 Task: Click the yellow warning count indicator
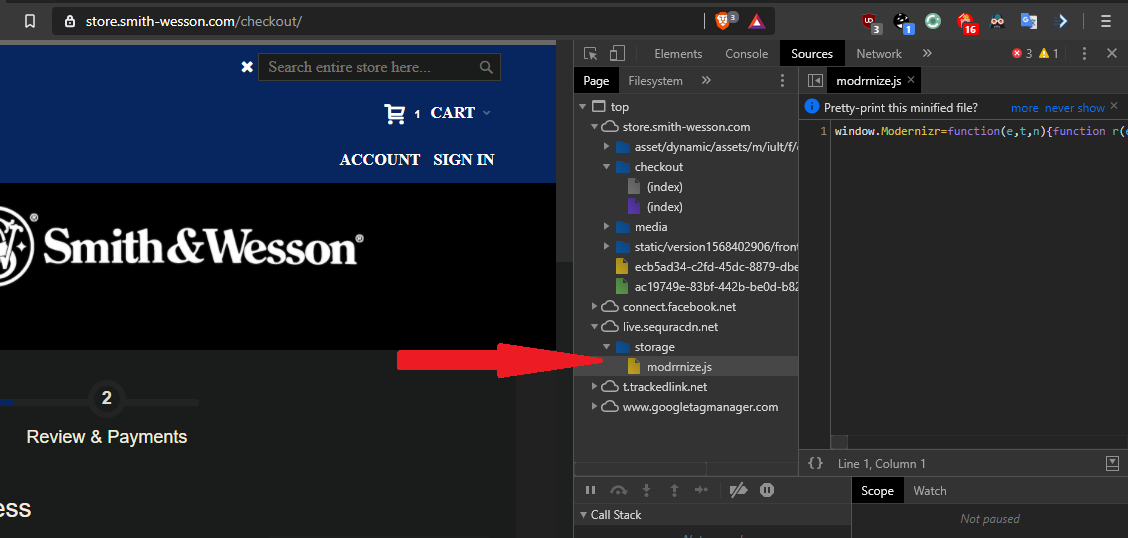1048,53
